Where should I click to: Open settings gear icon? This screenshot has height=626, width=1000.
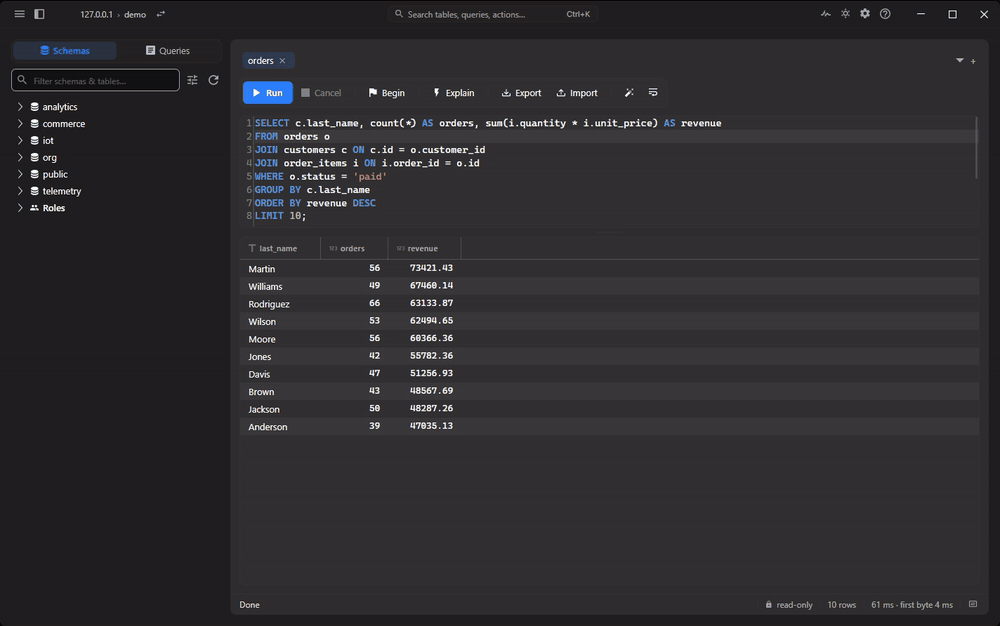tap(865, 13)
